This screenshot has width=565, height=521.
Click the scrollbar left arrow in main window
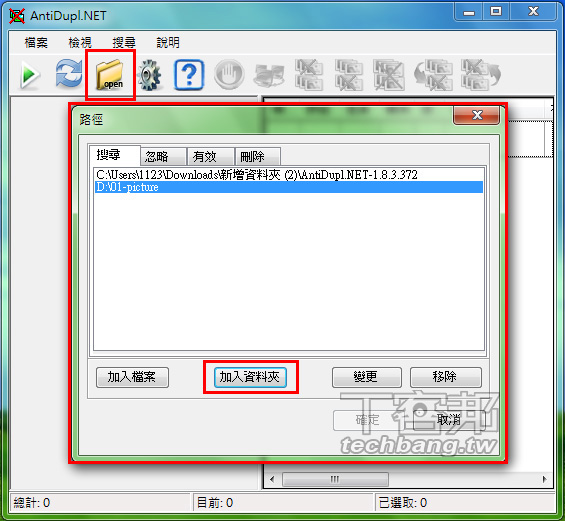coord(272,479)
